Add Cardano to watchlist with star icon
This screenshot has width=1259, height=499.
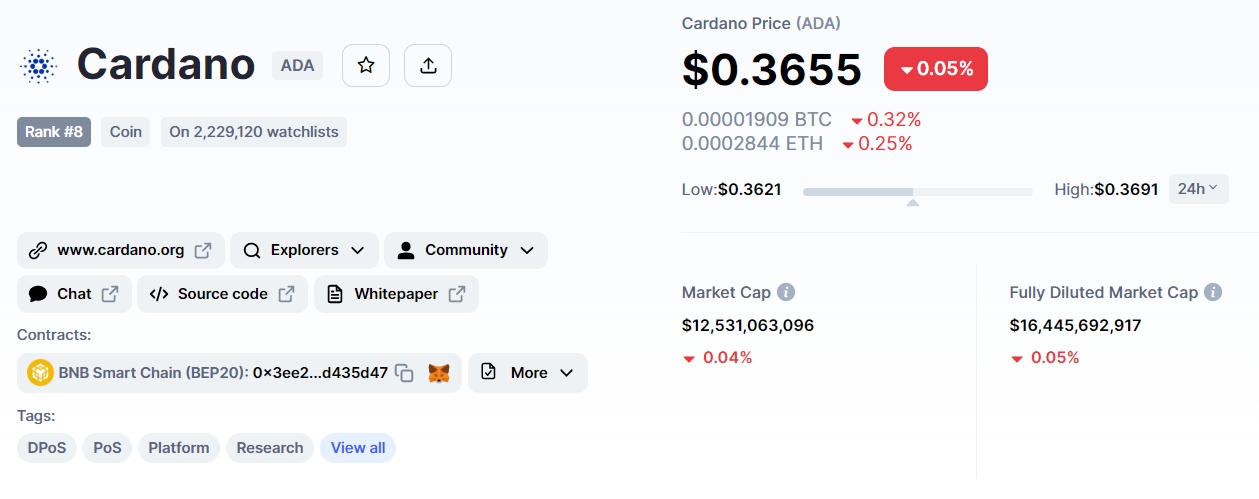click(x=366, y=66)
